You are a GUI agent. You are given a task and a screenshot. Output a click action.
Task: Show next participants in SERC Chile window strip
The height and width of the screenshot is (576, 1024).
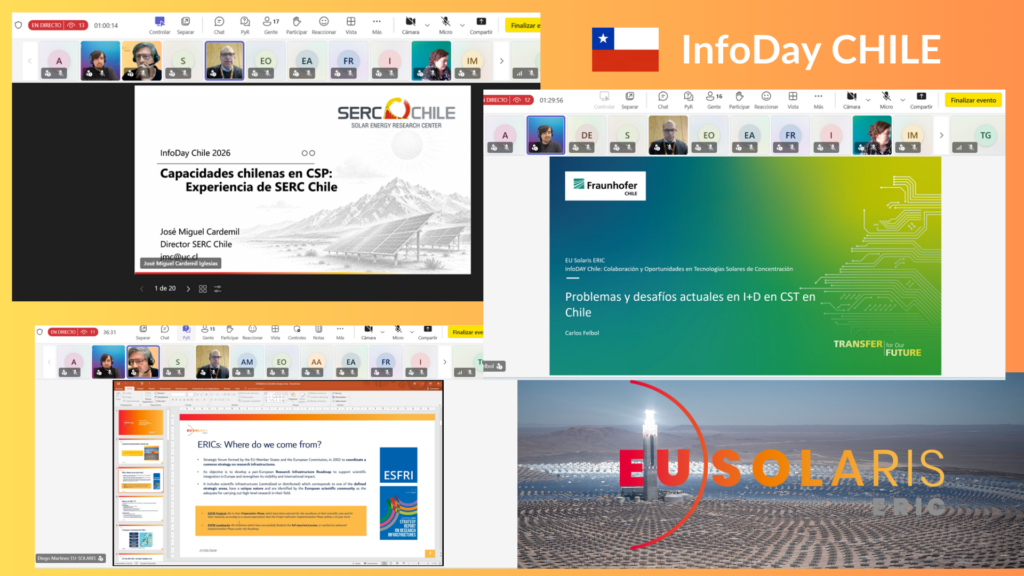[502, 61]
